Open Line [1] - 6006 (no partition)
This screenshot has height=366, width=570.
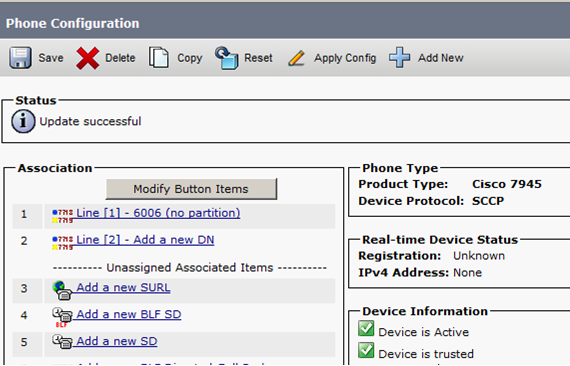(x=158, y=213)
